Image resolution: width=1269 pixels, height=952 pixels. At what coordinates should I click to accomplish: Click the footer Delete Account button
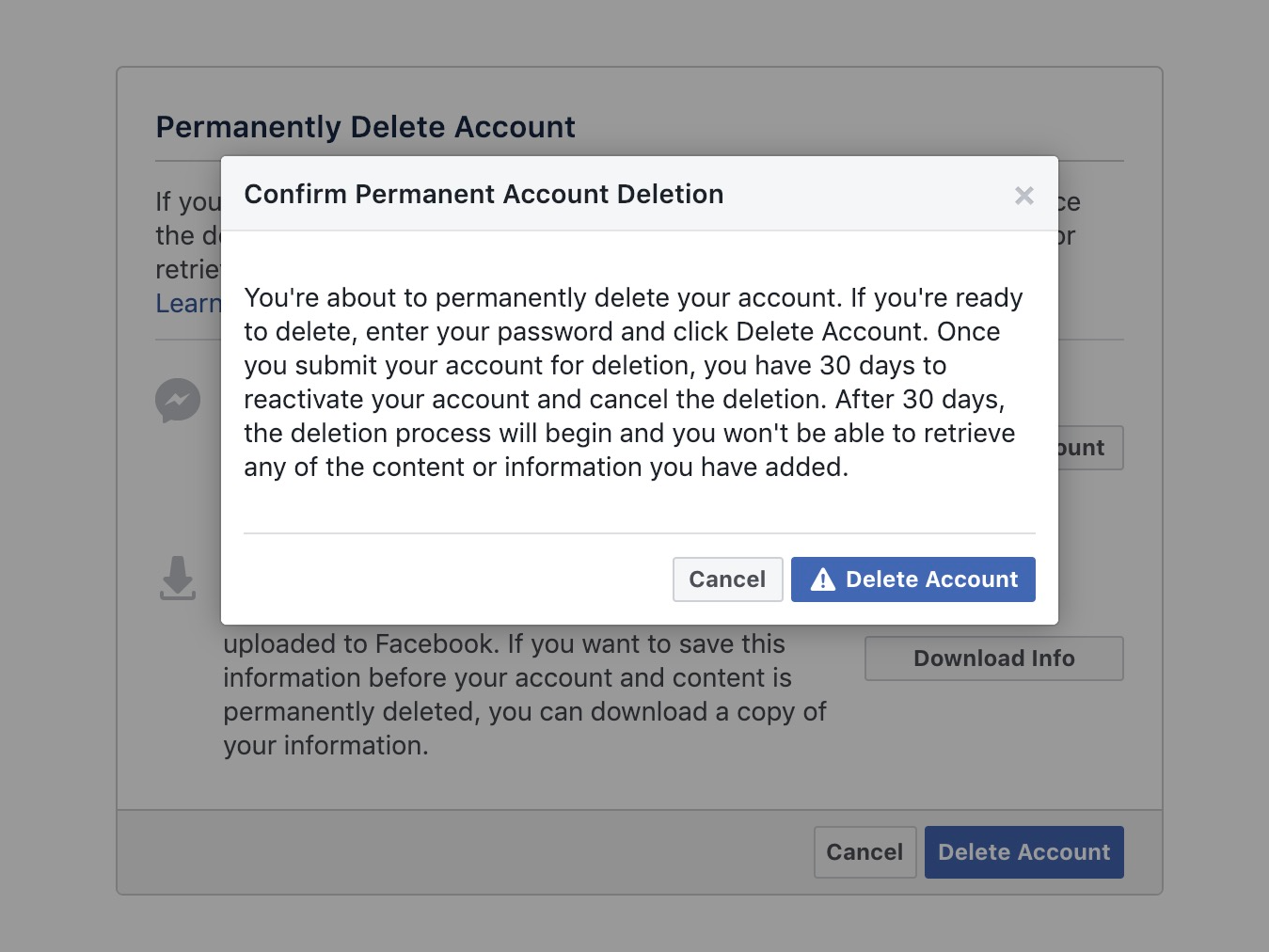coord(1023,852)
